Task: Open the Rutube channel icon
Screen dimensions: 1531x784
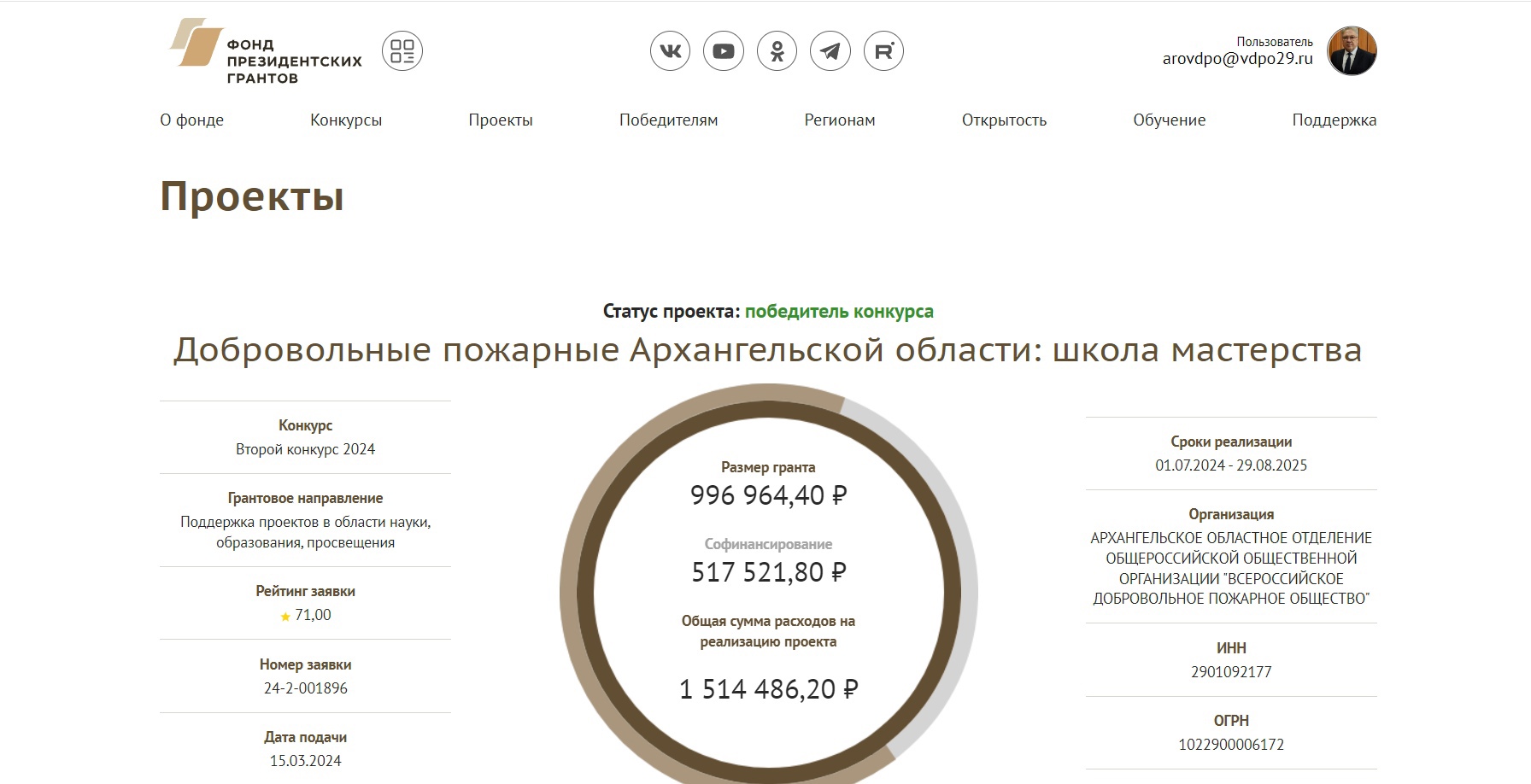Action: point(883,51)
